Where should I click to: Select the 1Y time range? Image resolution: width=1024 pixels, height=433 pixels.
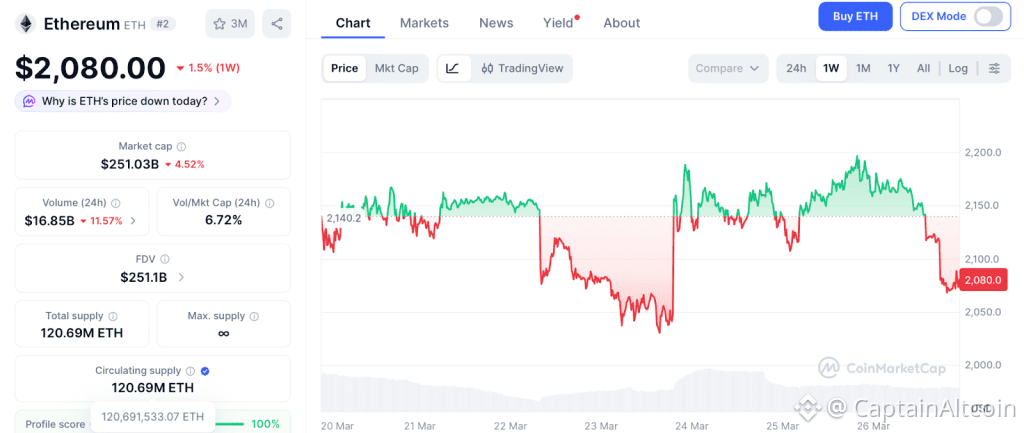(894, 68)
